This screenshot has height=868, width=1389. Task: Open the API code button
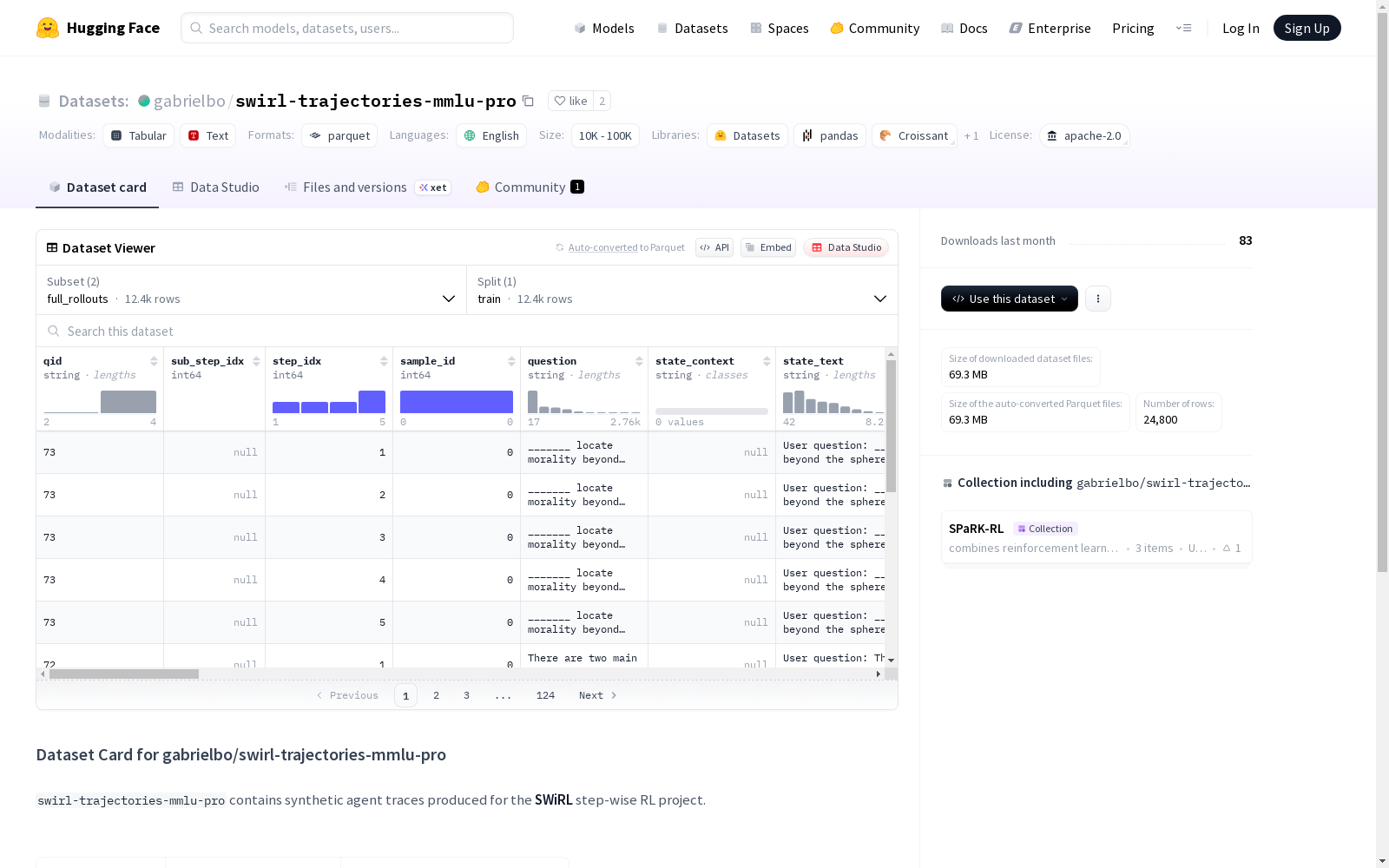point(714,247)
